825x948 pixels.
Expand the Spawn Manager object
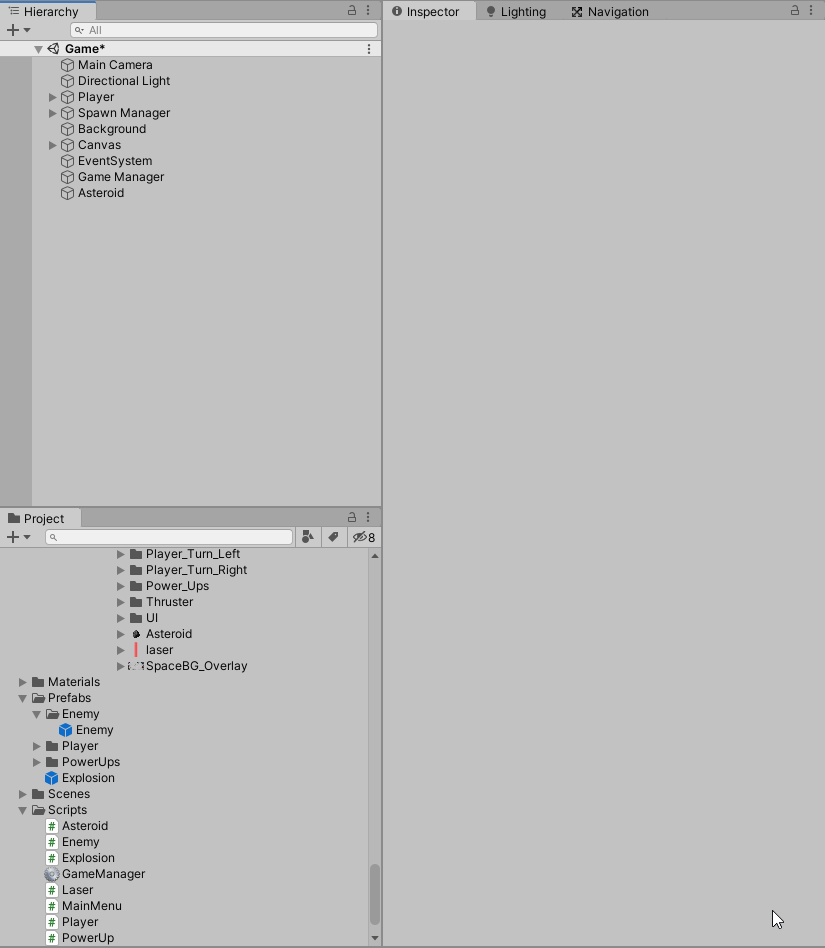click(53, 113)
